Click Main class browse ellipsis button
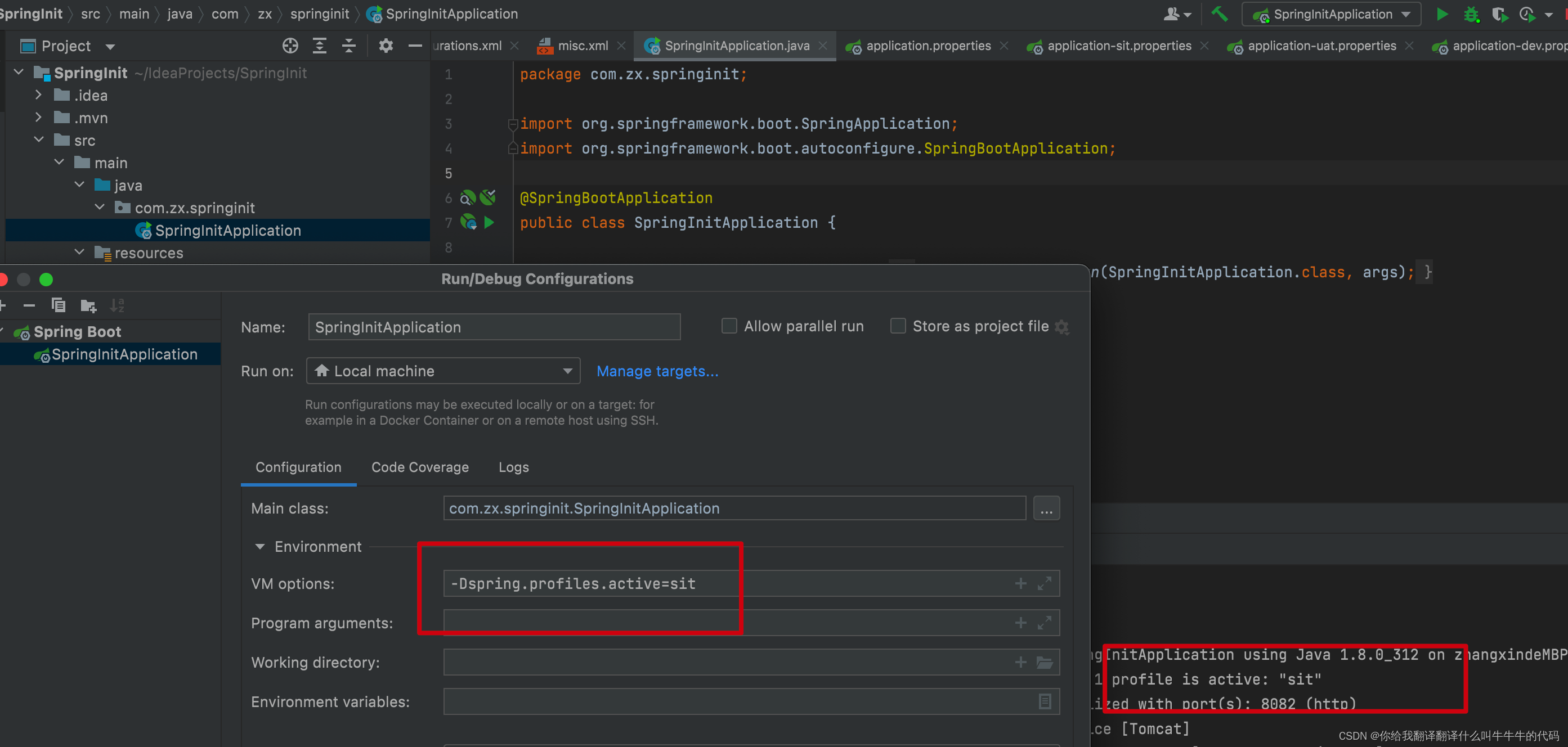 pos(1046,508)
